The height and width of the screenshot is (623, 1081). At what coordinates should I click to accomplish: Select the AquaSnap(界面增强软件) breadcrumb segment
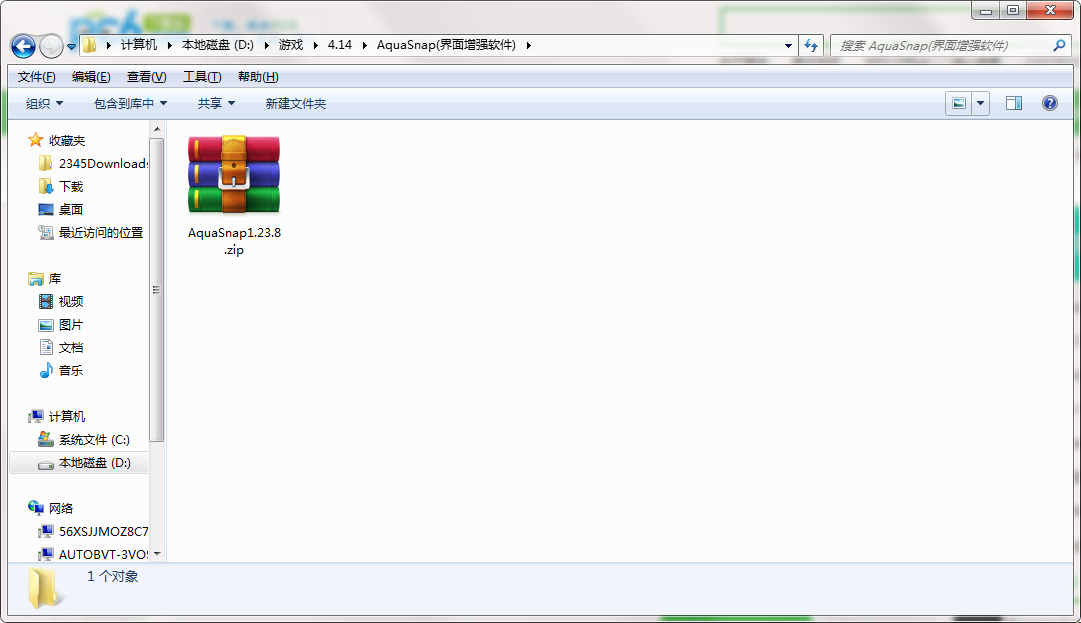(x=446, y=45)
